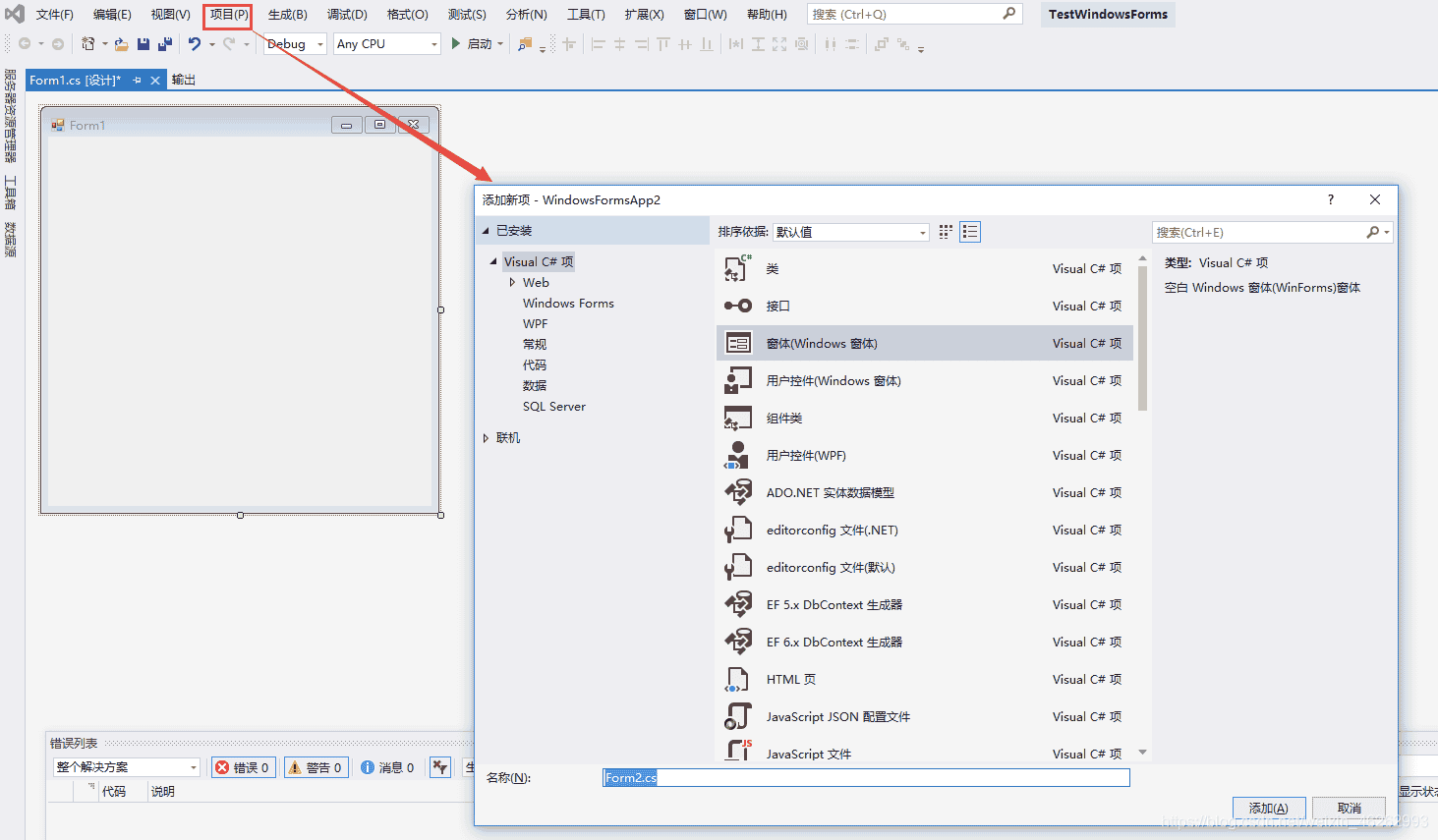Click the errors filter icon in Error List
Image resolution: width=1438 pixels, height=840 pixels.
click(x=243, y=767)
